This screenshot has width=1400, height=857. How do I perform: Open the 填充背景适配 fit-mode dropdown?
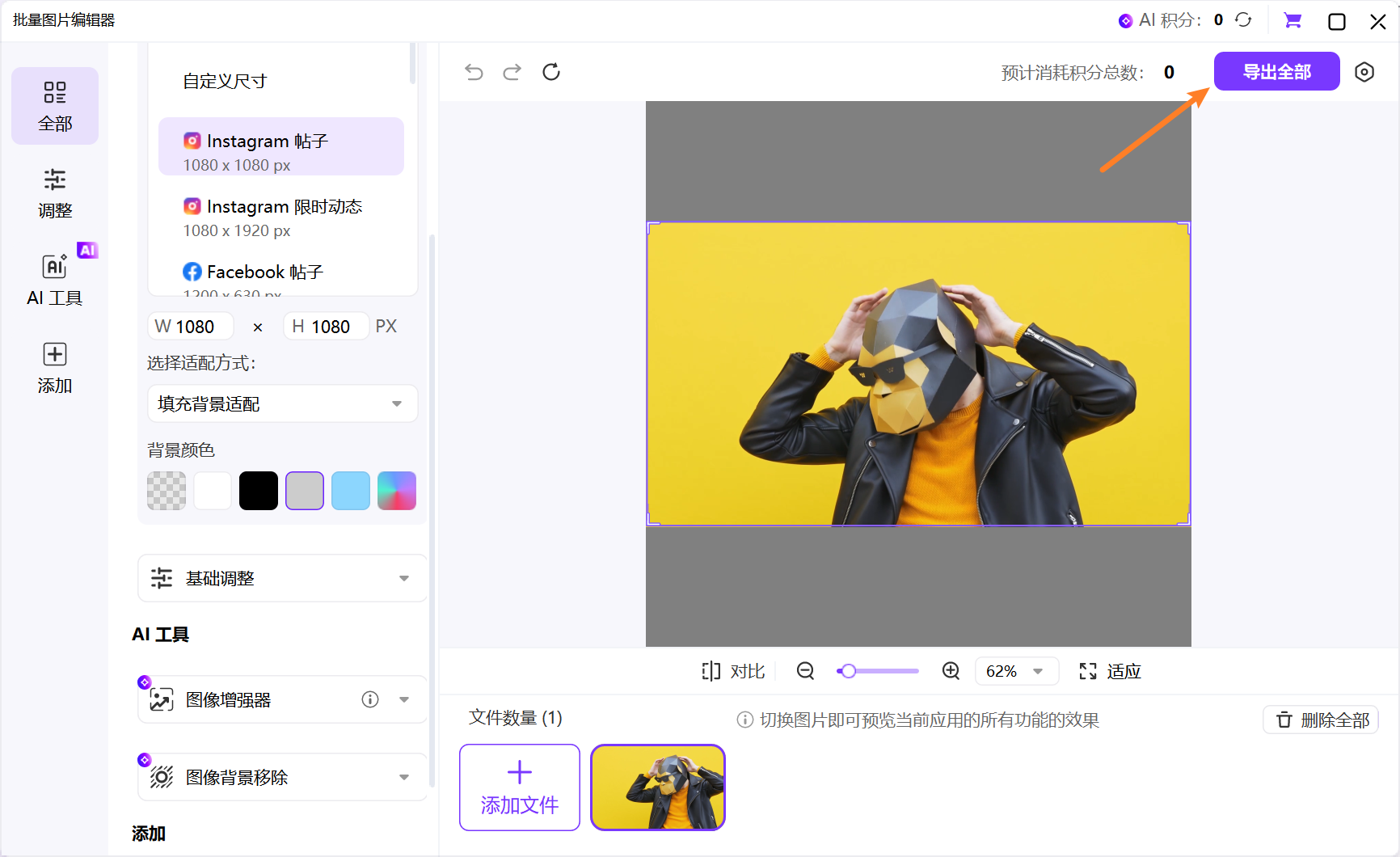(x=282, y=403)
